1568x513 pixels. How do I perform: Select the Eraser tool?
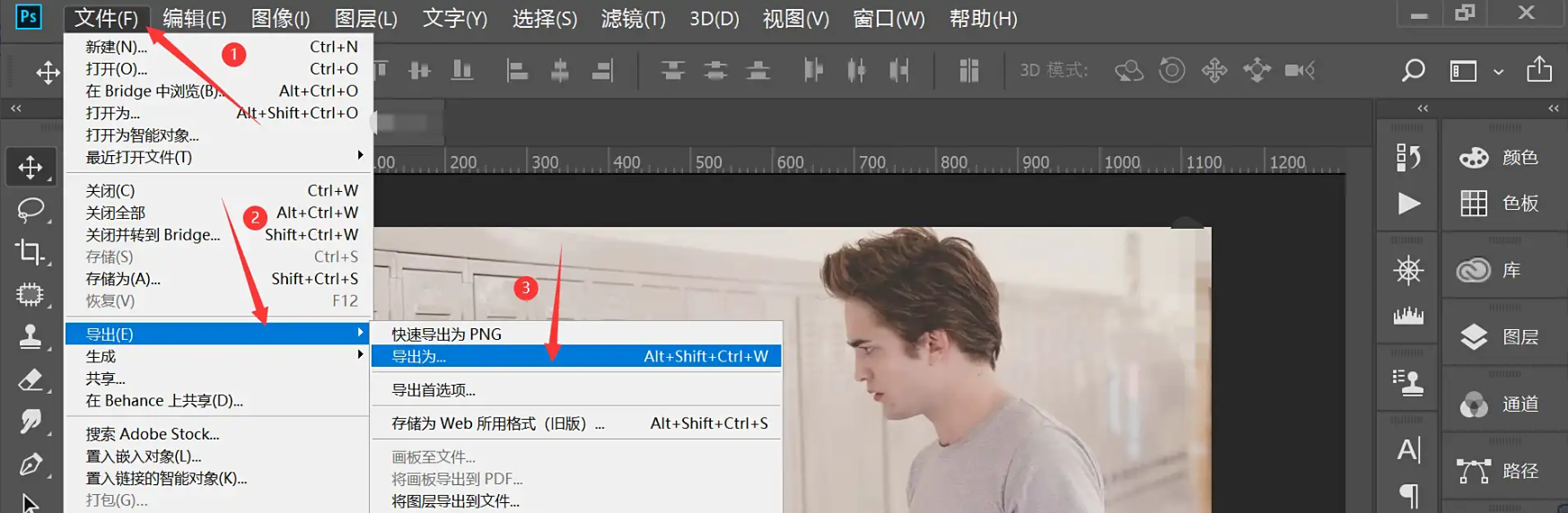[x=31, y=379]
